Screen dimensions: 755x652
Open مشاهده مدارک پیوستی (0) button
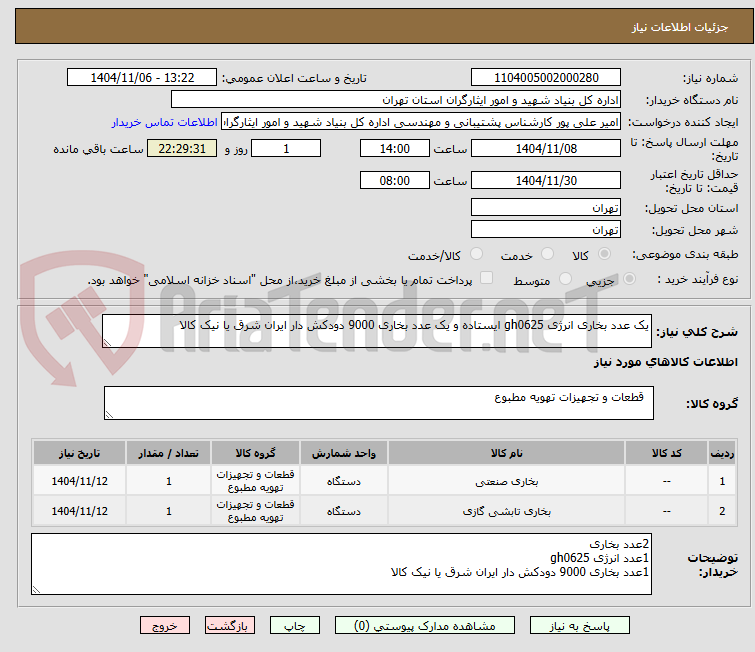[425, 626]
